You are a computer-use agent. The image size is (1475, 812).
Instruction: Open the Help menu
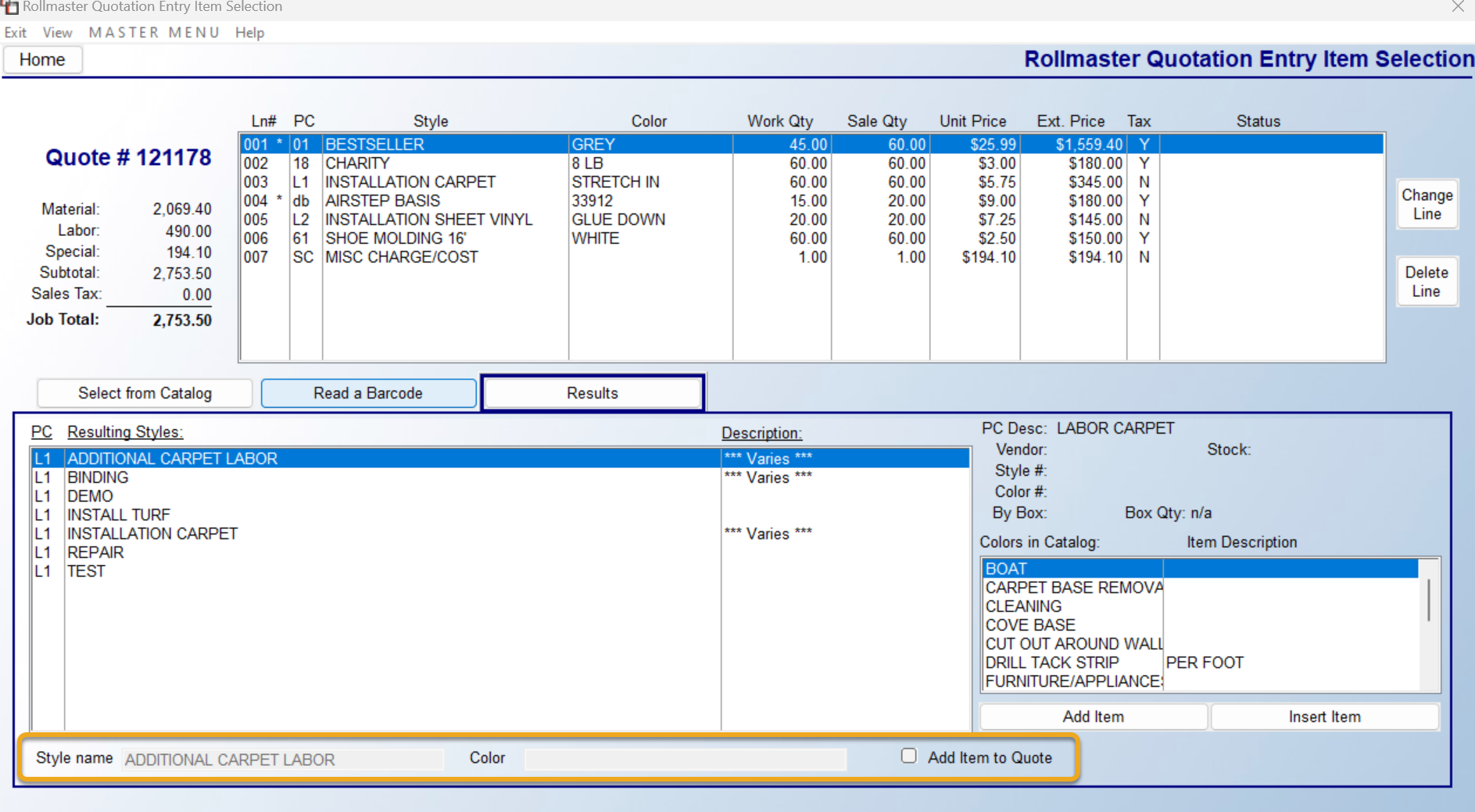coord(249,32)
